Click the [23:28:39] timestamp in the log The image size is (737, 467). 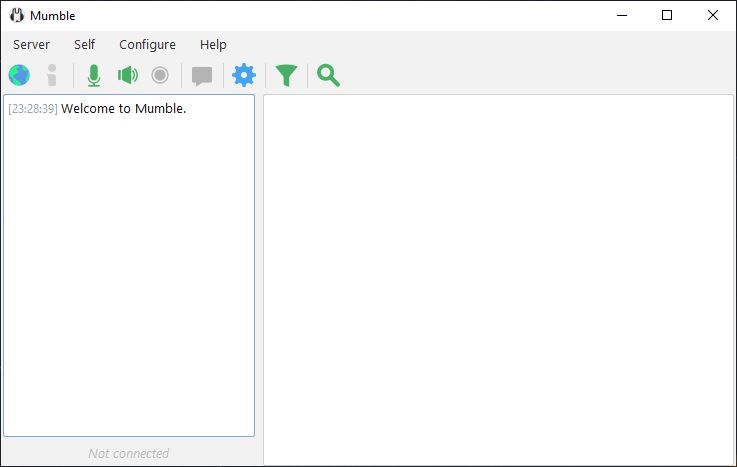click(33, 109)
